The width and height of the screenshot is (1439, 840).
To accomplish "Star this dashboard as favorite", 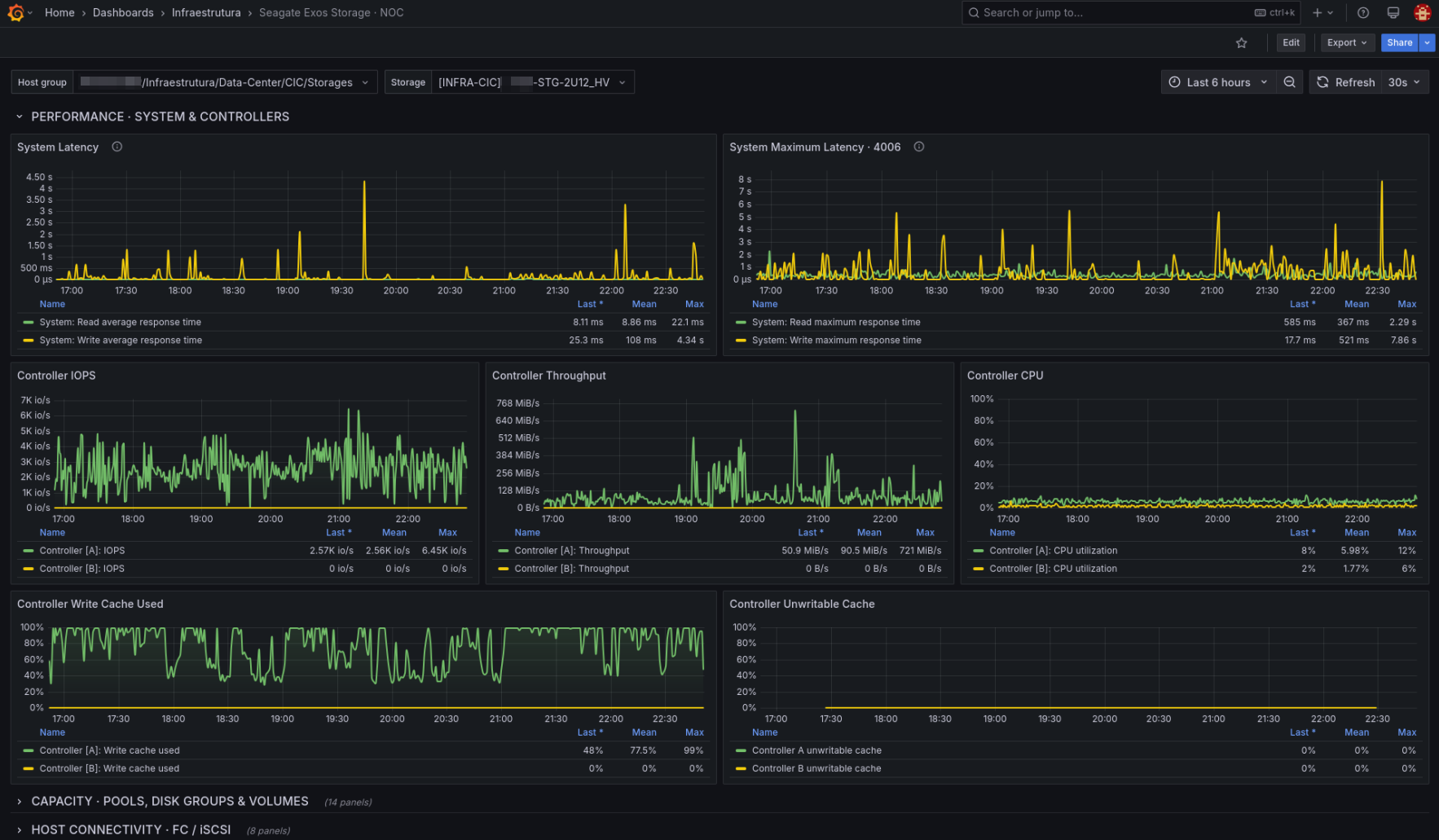I will pos(1241,42).
